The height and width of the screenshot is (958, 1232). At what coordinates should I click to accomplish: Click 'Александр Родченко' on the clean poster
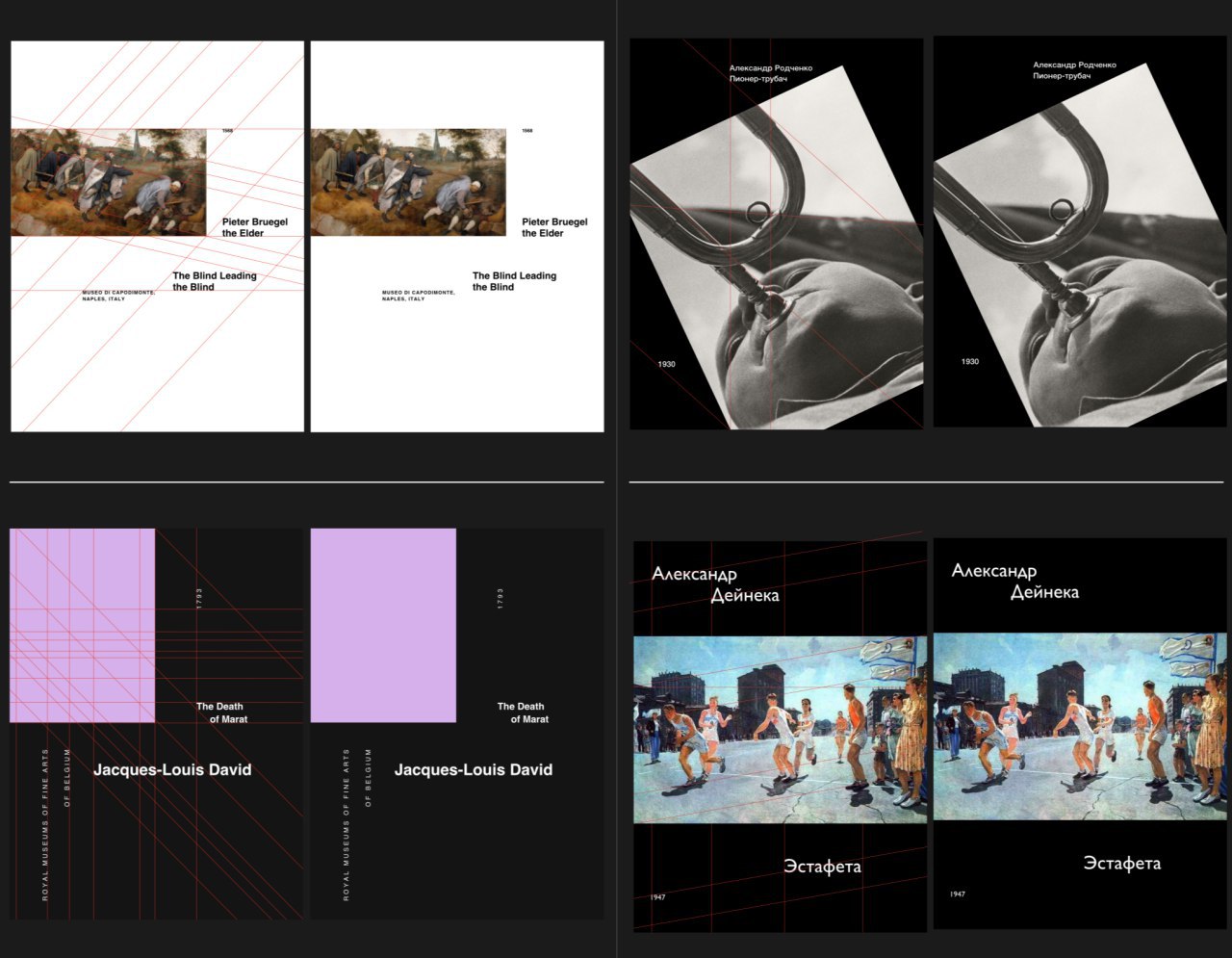(x=1075, y=65)
